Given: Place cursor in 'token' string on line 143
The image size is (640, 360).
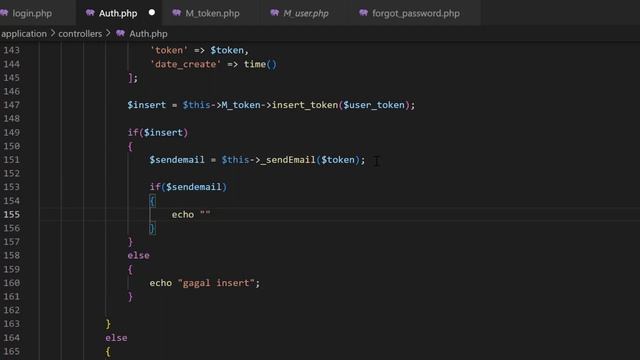Looking at the screenshot, I should 169,50.
